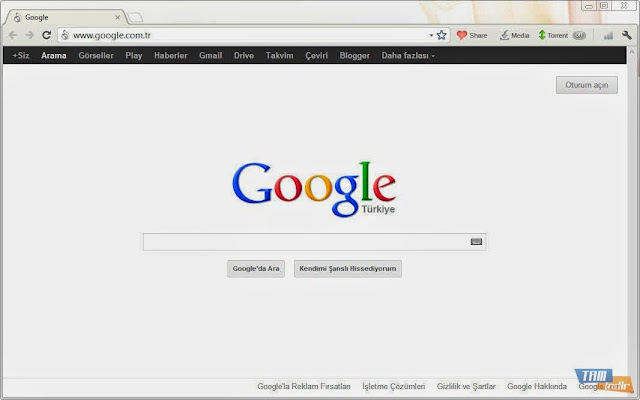
Task: Click Kendimi Şanslı Hissediyorum button
Action: pos(348,269)
